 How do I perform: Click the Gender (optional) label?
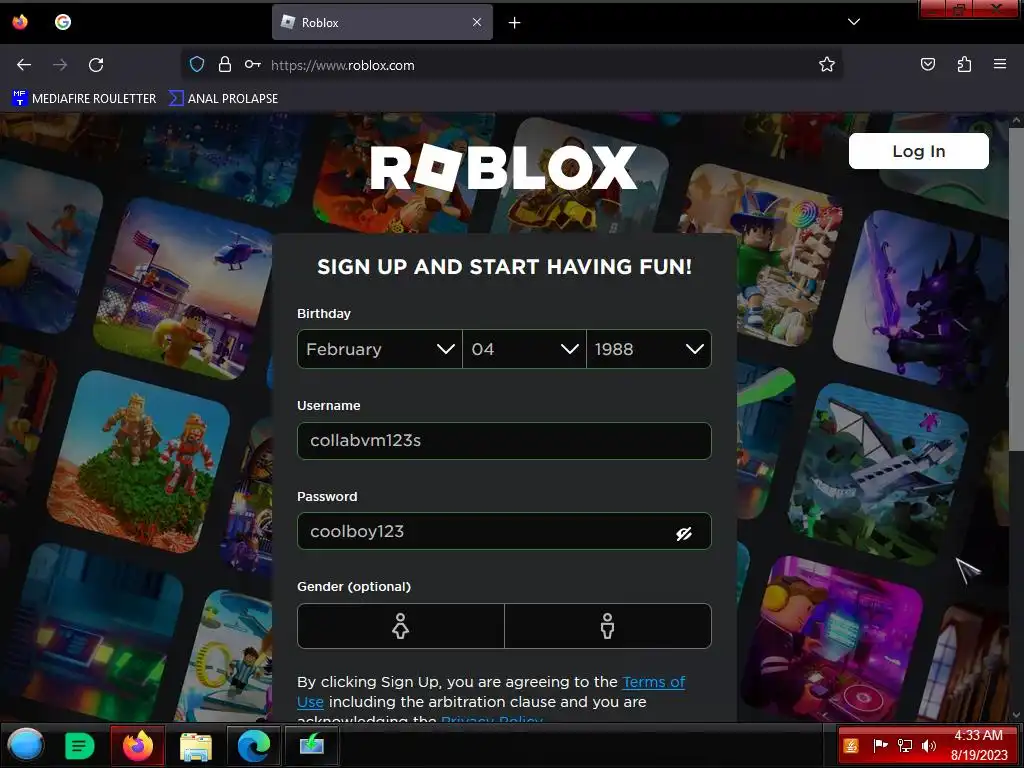354,586
